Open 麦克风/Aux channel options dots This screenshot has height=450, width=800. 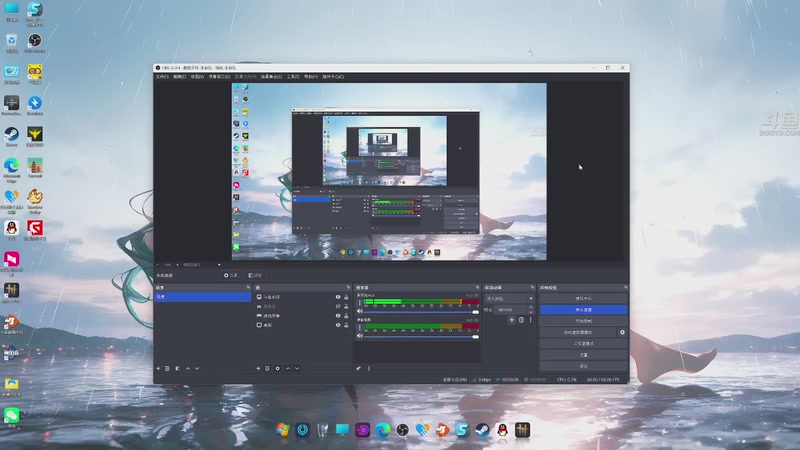tap(360, 303)
